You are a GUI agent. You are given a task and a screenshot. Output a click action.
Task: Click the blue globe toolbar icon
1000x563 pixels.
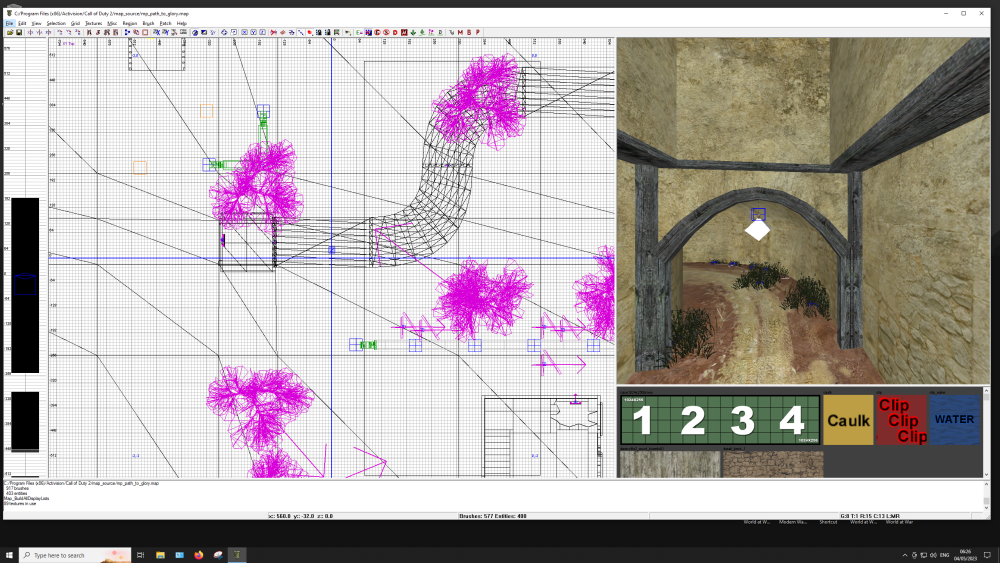[195, 32]
